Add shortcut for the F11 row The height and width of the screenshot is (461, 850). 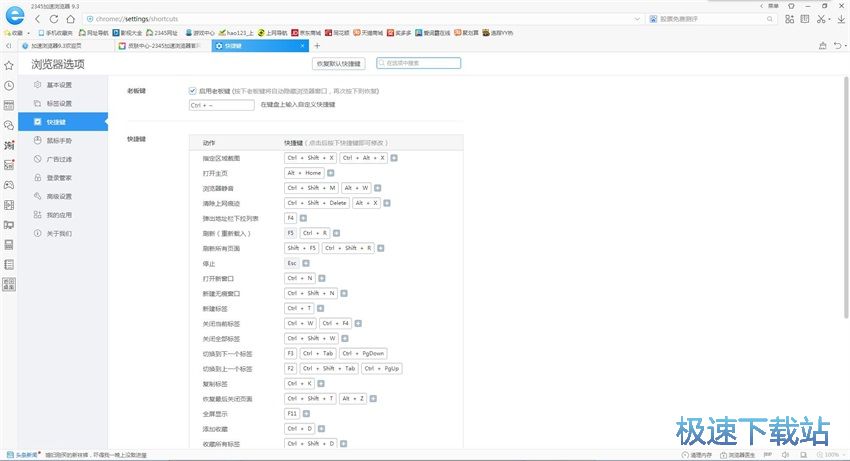pos(306,413)
